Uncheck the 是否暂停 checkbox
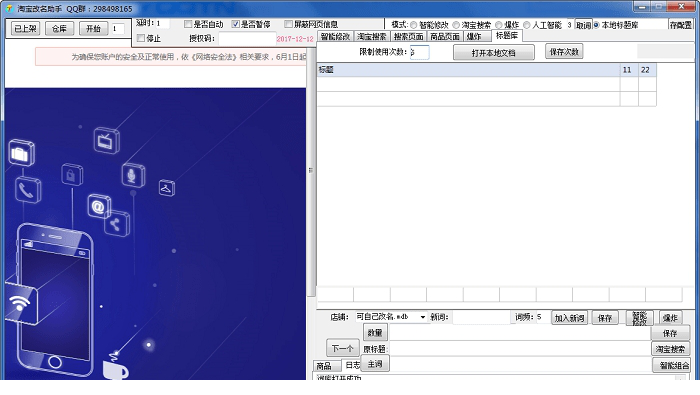Image resolution: width=700 pixels, height=395 pixels. pos(236,24)
